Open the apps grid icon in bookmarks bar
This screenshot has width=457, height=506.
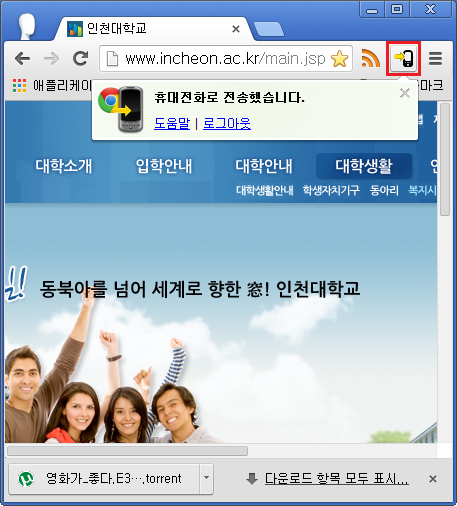[x=19, y=86]
